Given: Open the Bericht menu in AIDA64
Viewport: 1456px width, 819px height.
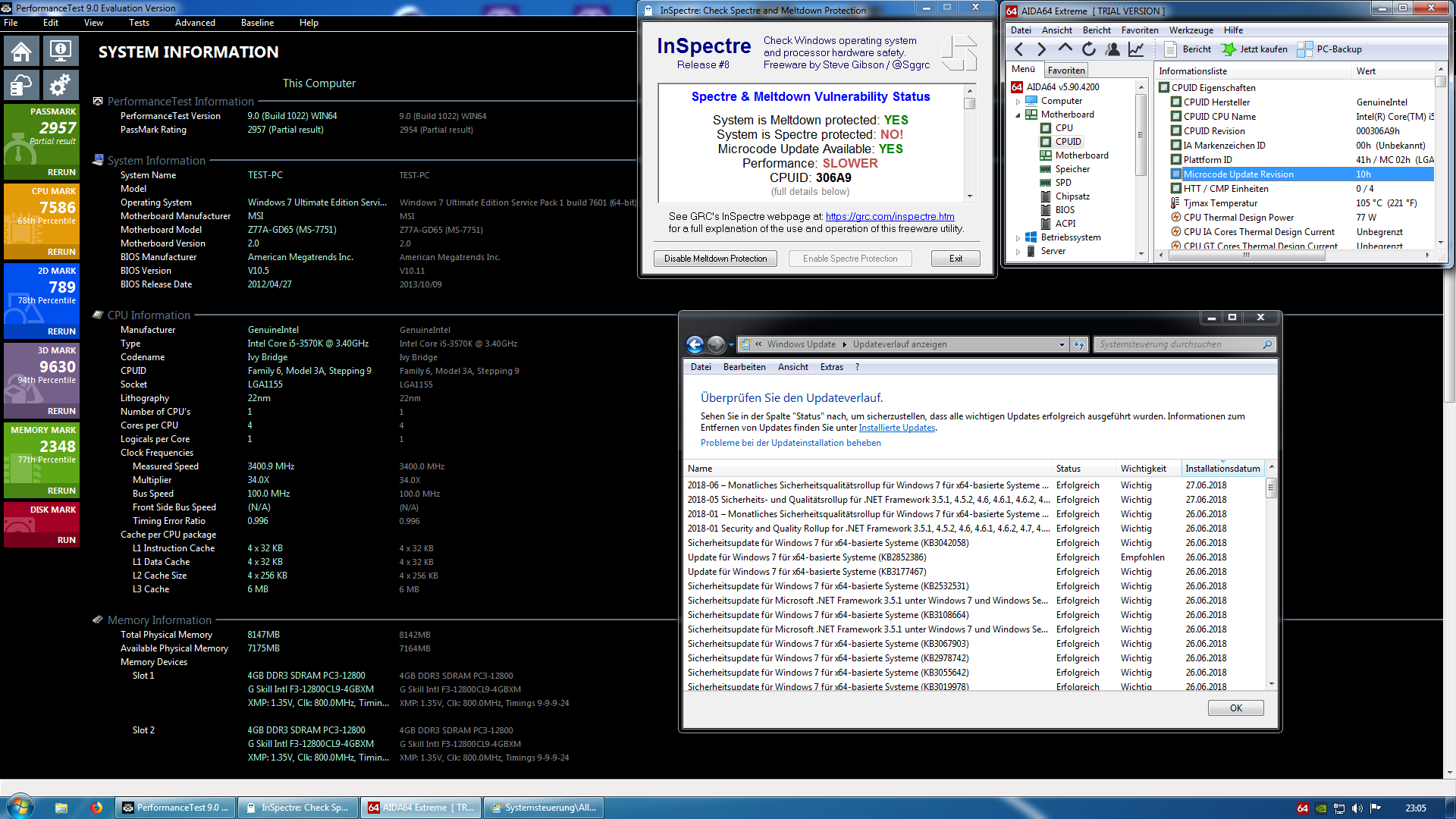Looking at the screenshot, I should pos(1097,30).
